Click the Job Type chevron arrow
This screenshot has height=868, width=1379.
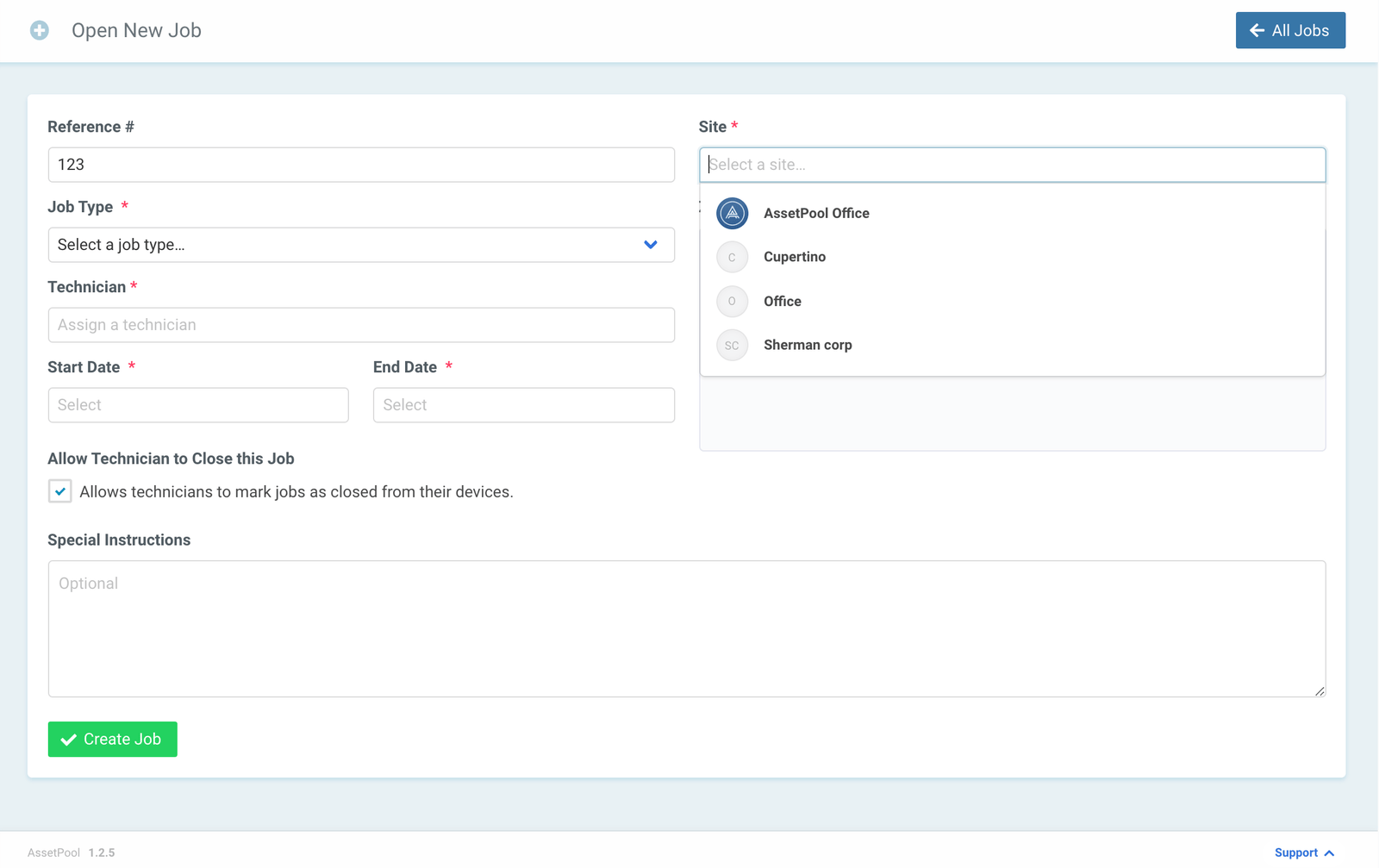[x=651, y=245]
